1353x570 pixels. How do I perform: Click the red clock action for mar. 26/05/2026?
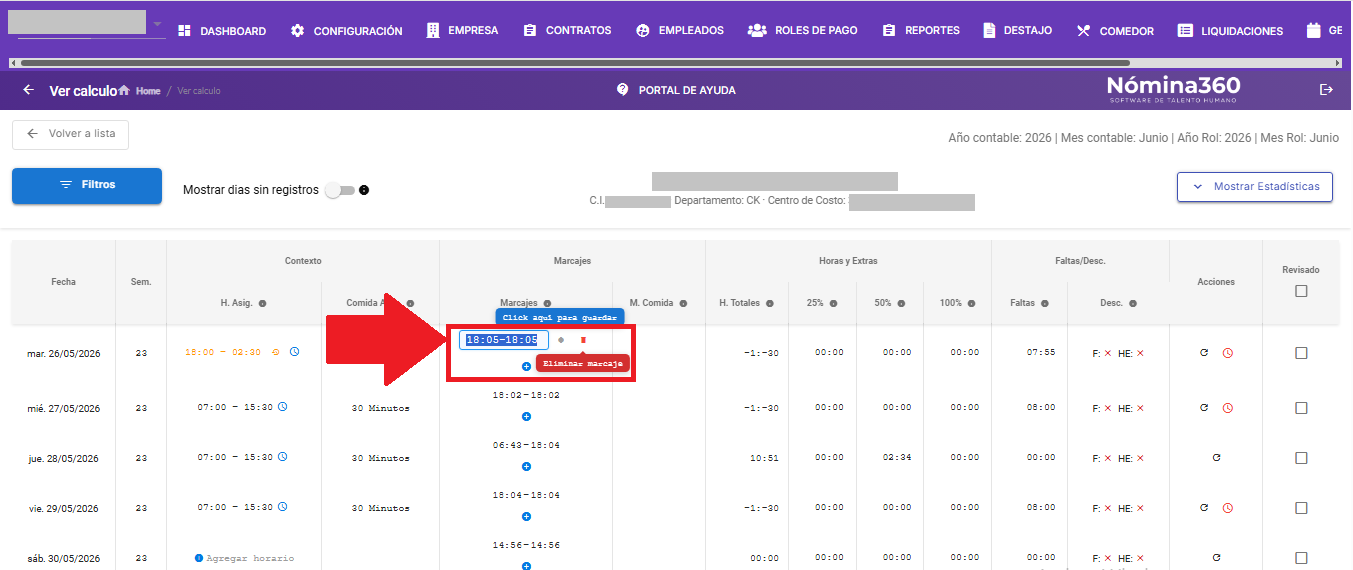coord(1228,353)
